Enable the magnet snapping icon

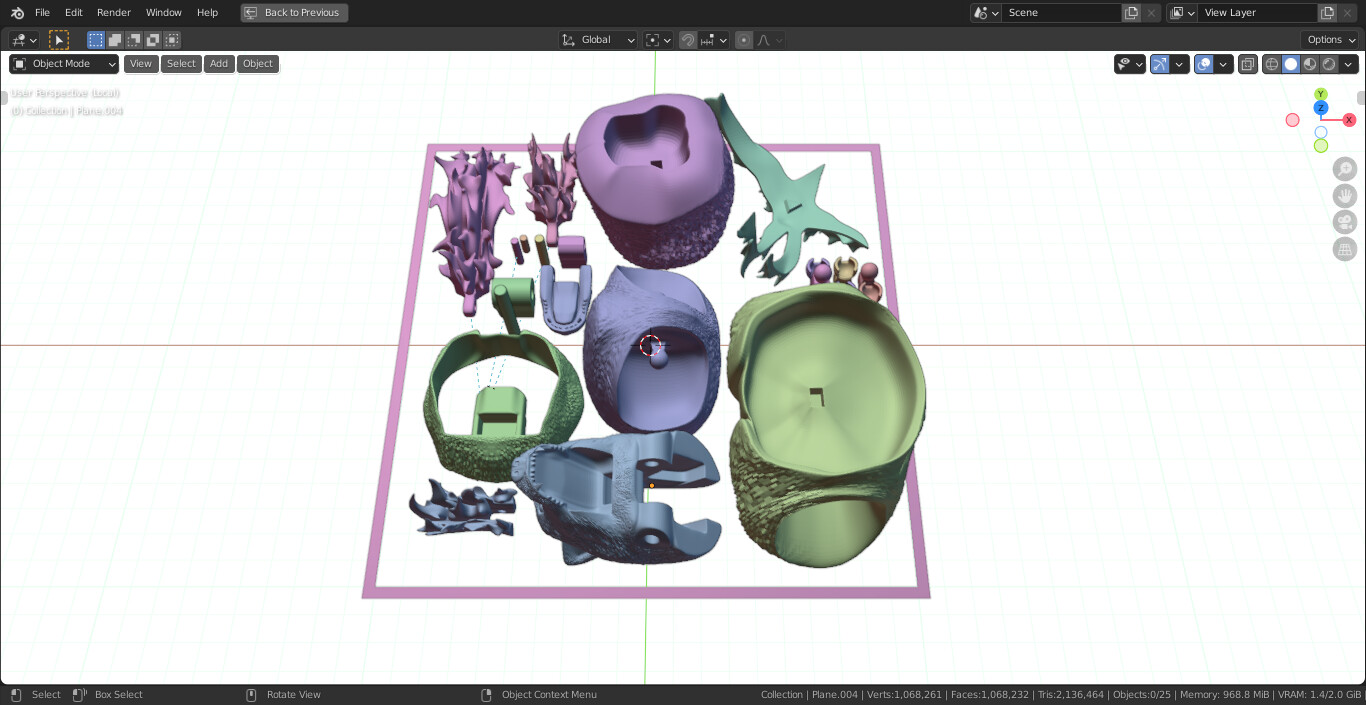(x=688, y=39)
